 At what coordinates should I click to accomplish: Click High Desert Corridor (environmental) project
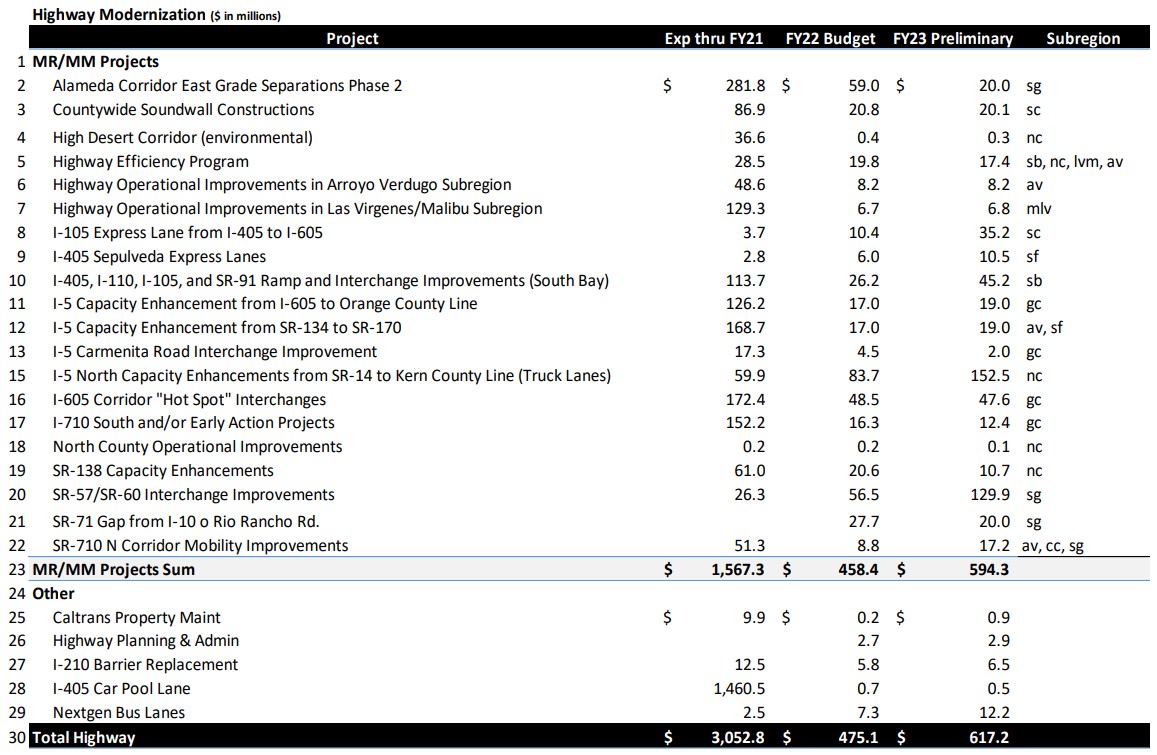click(182, 138)
